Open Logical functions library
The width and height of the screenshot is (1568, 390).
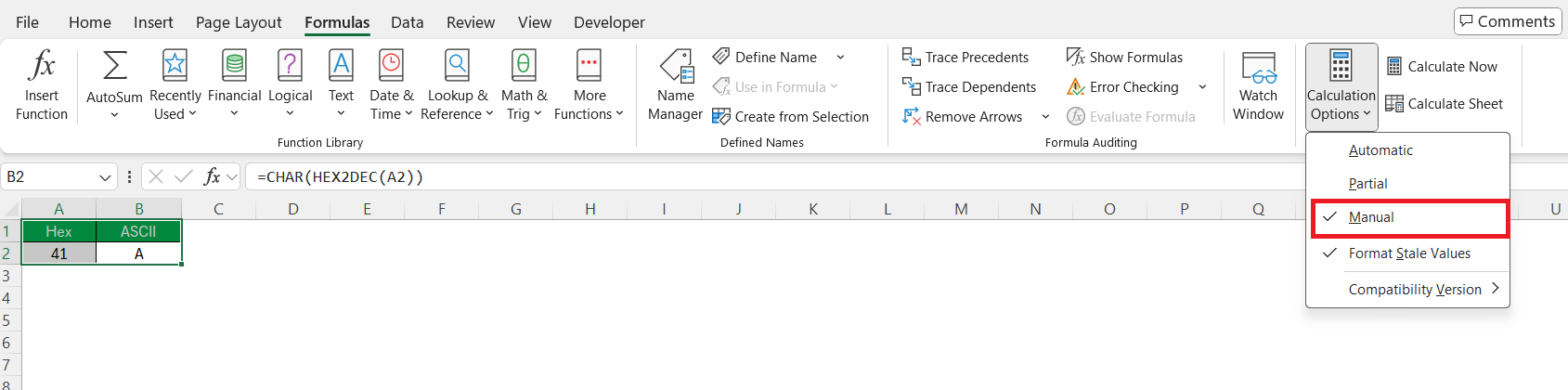(290, 84)
